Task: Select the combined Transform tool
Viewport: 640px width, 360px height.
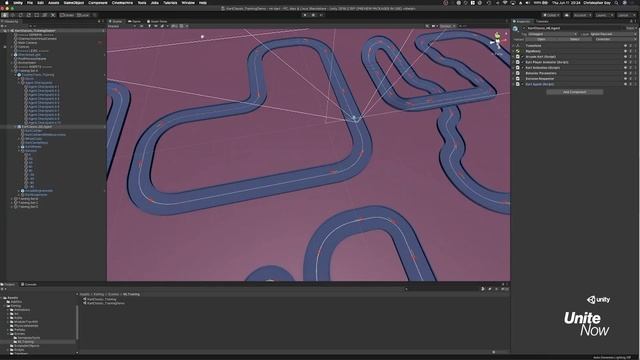Action: click(45, 15)
